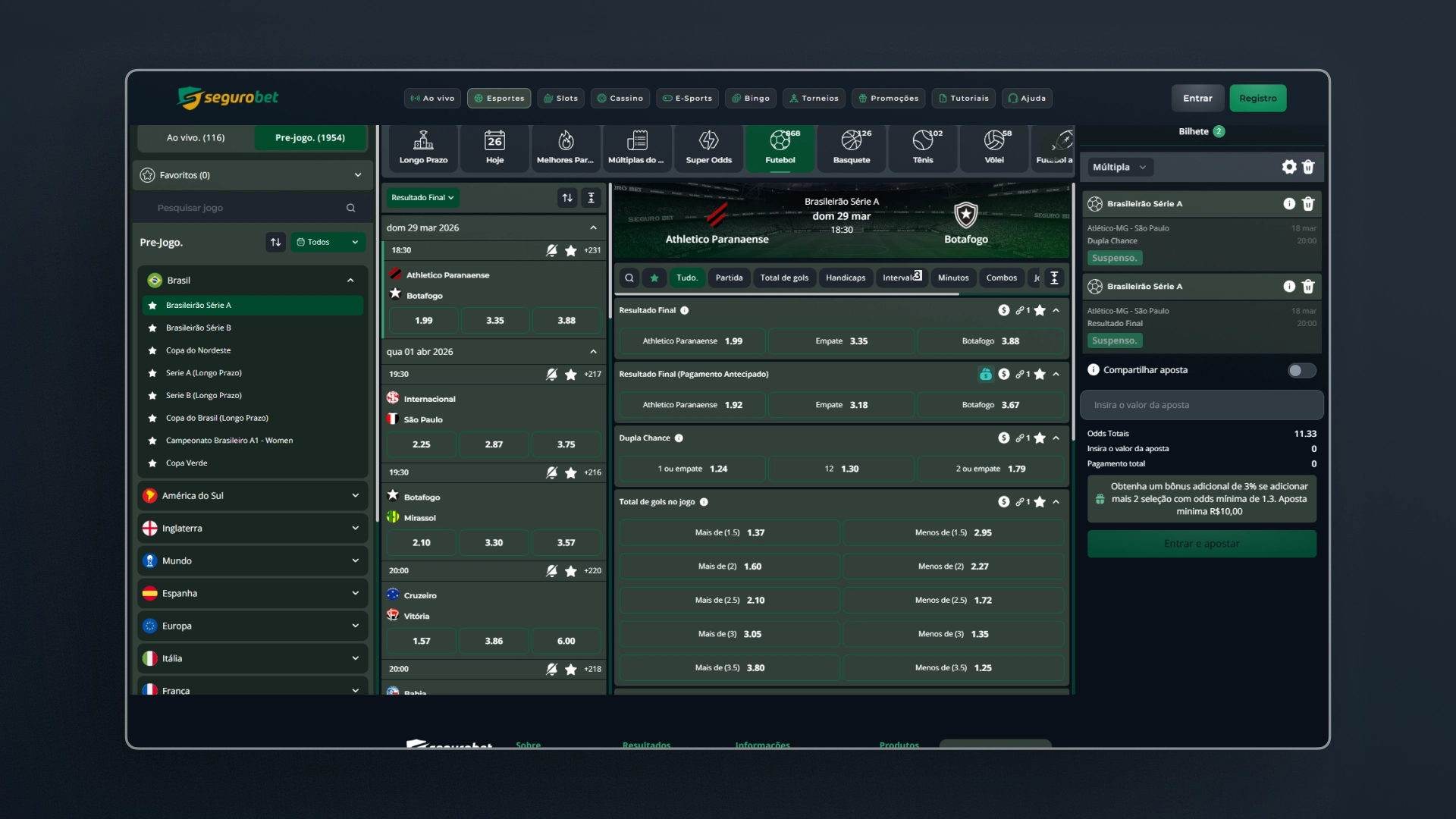Open the Todos filter dropdown

(x=328, y=242)
